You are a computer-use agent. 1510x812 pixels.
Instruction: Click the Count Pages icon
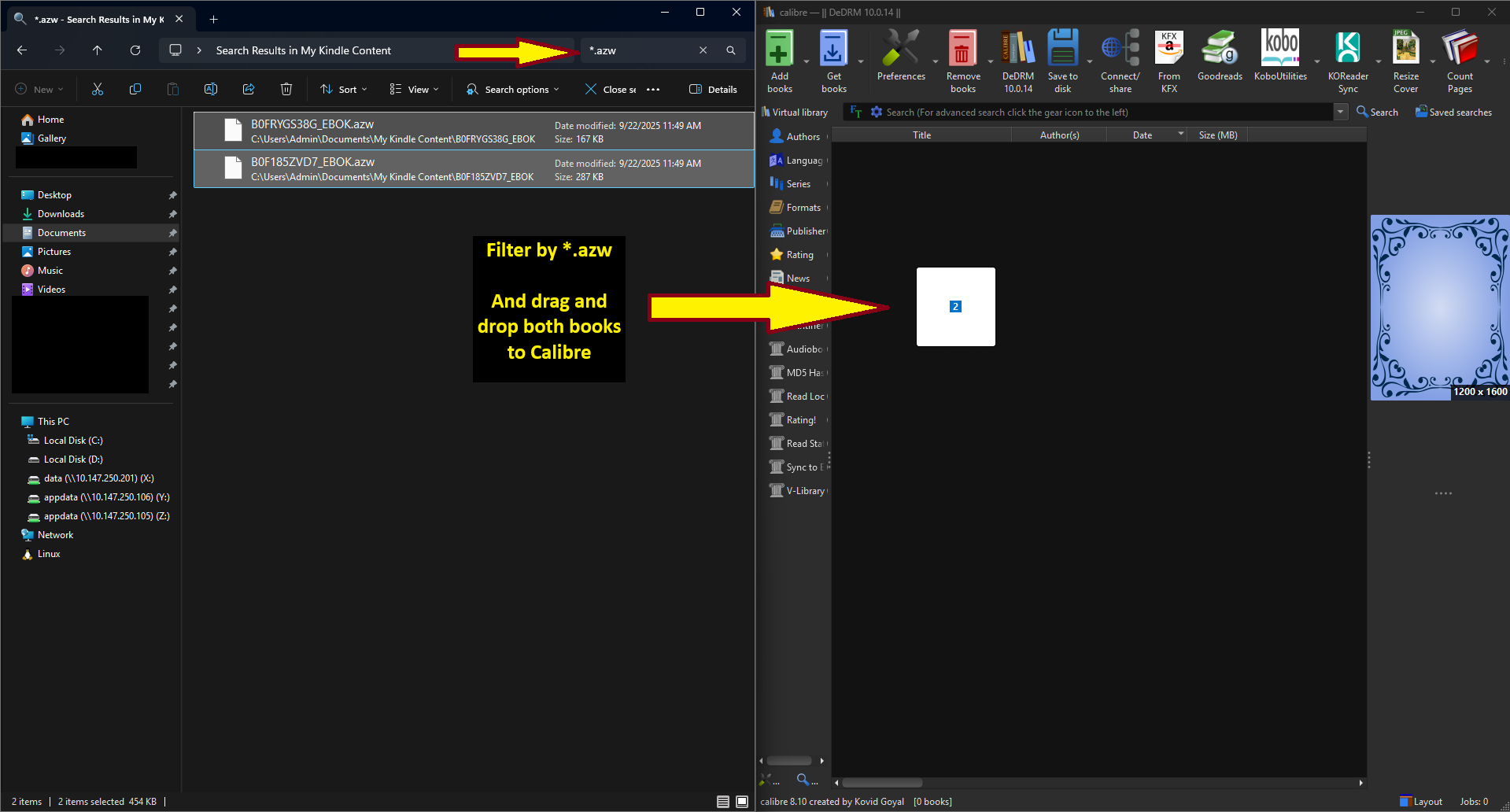[x=1460, y=49]
